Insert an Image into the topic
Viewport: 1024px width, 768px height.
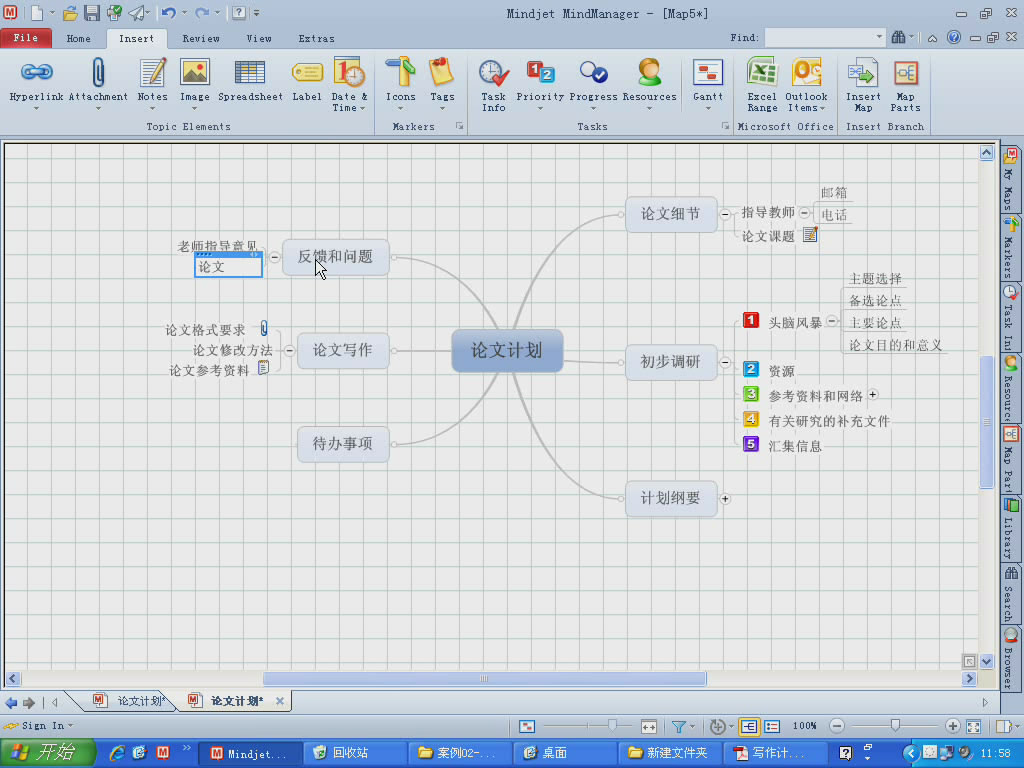[x=195, y=83]
